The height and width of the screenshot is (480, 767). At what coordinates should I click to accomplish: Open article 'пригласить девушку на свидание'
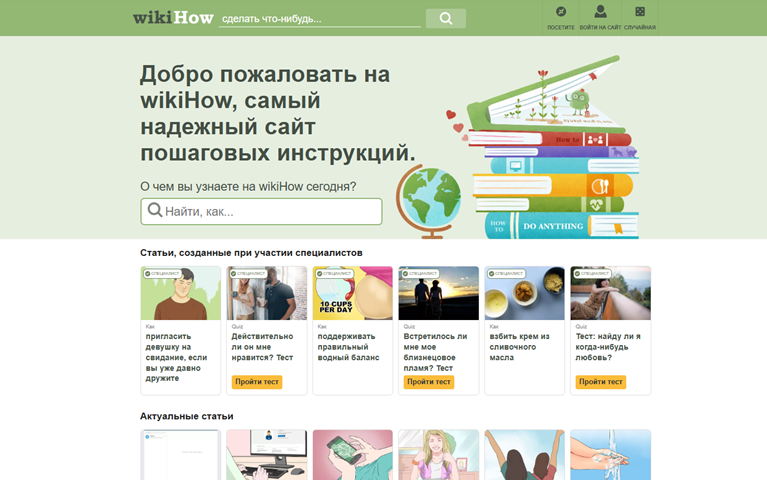click(x=177, y=357)
